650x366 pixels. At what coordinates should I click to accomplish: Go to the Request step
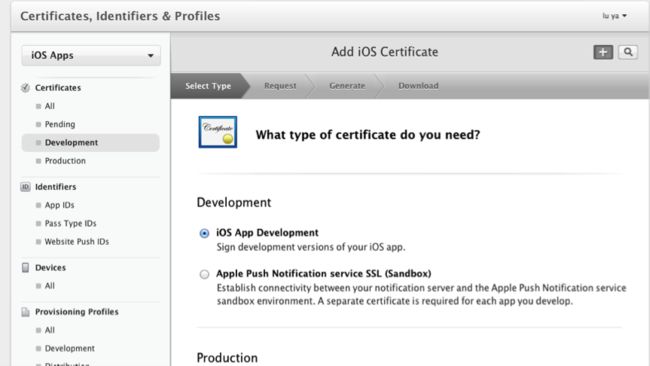pyautogui.click(x=280, y=86)
